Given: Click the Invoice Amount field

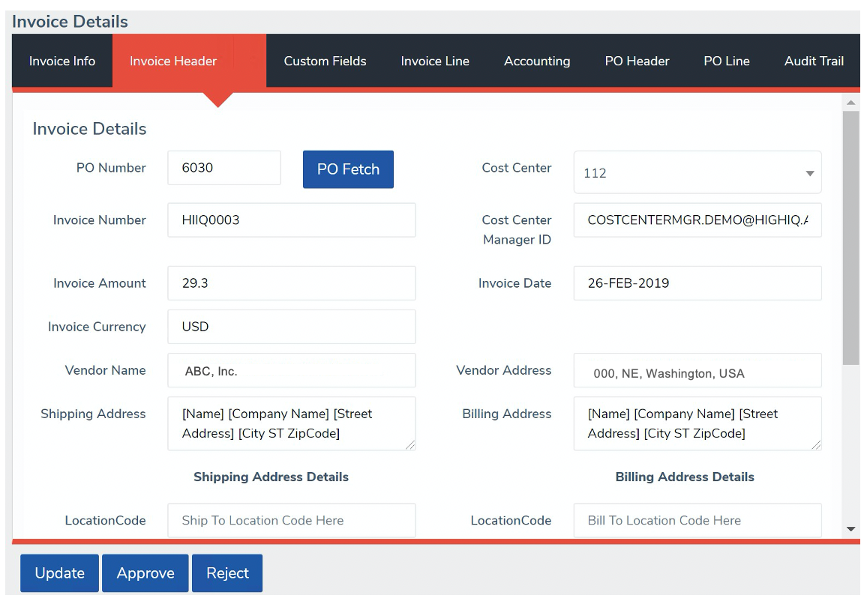Looking at the screenshot, I should pos(291,283).
